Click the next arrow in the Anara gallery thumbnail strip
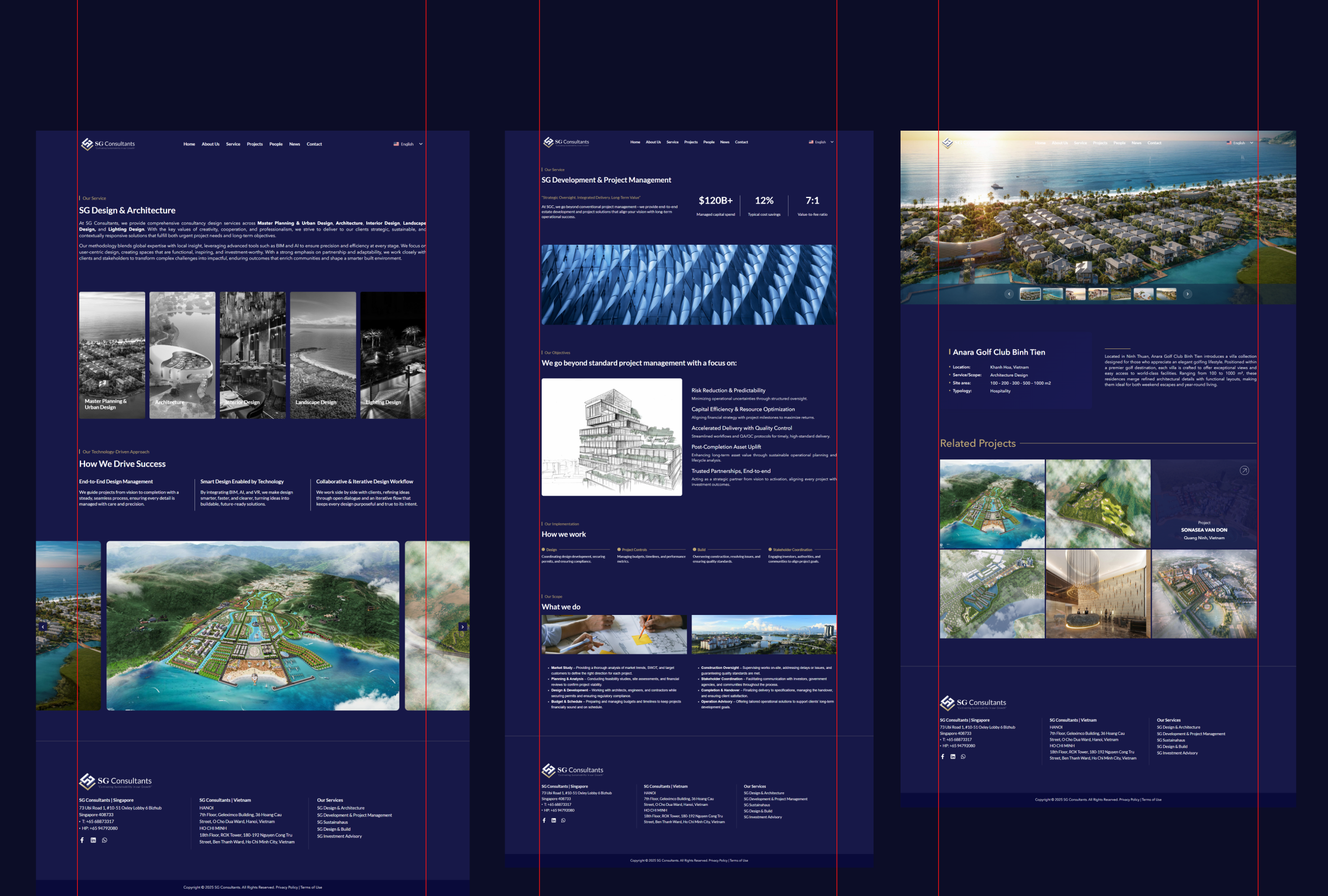 coord(1187,294)
